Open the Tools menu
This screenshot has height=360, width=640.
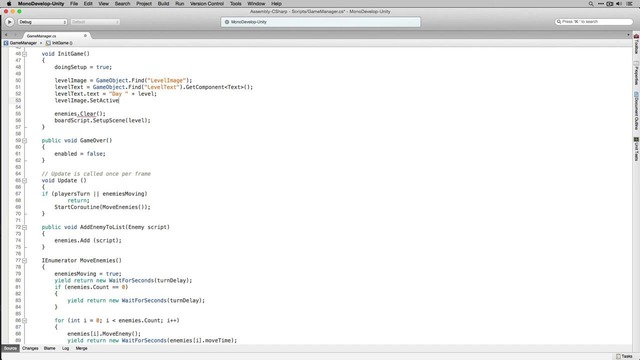point(236,4)
